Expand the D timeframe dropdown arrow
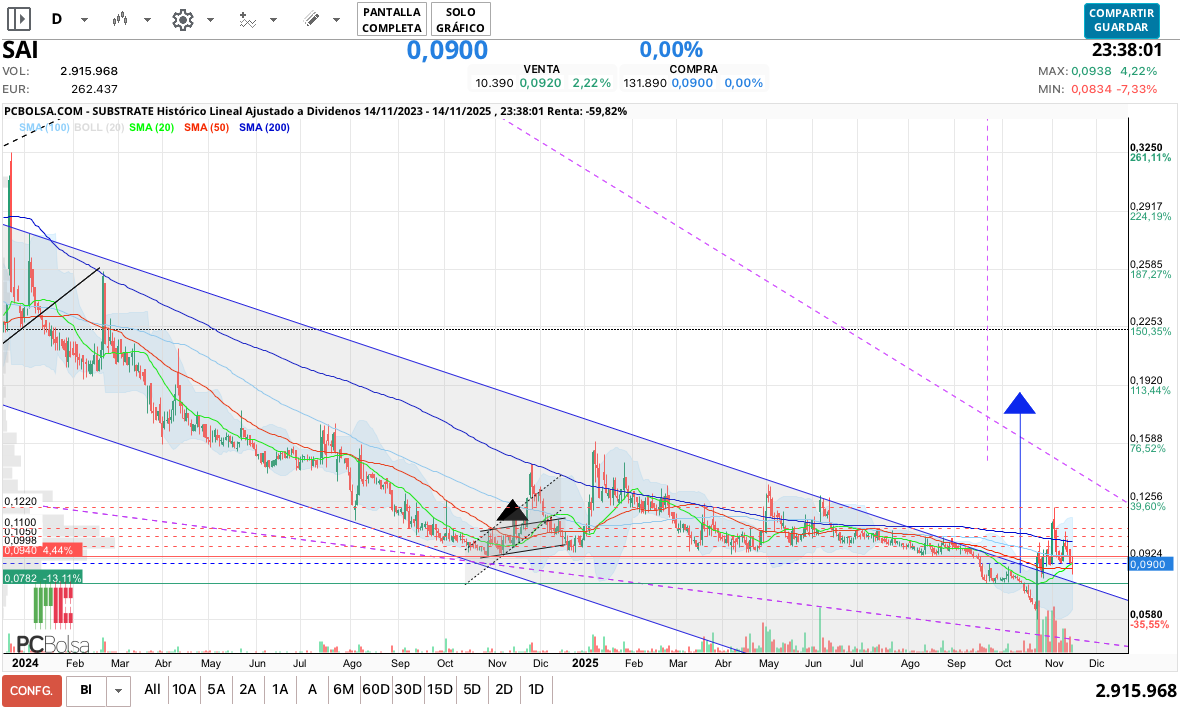Viewport: 1180px width, 713px height. click(x=84, y=20)
